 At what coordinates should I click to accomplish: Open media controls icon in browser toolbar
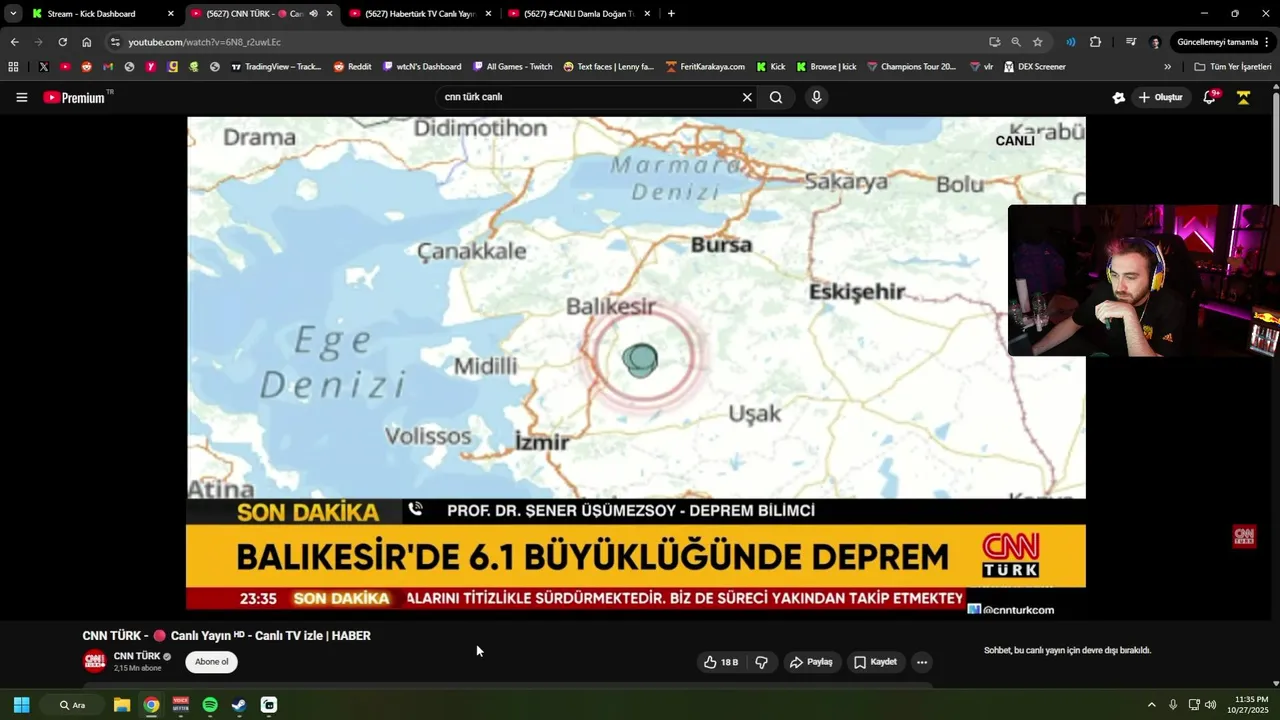[1130, 42]
